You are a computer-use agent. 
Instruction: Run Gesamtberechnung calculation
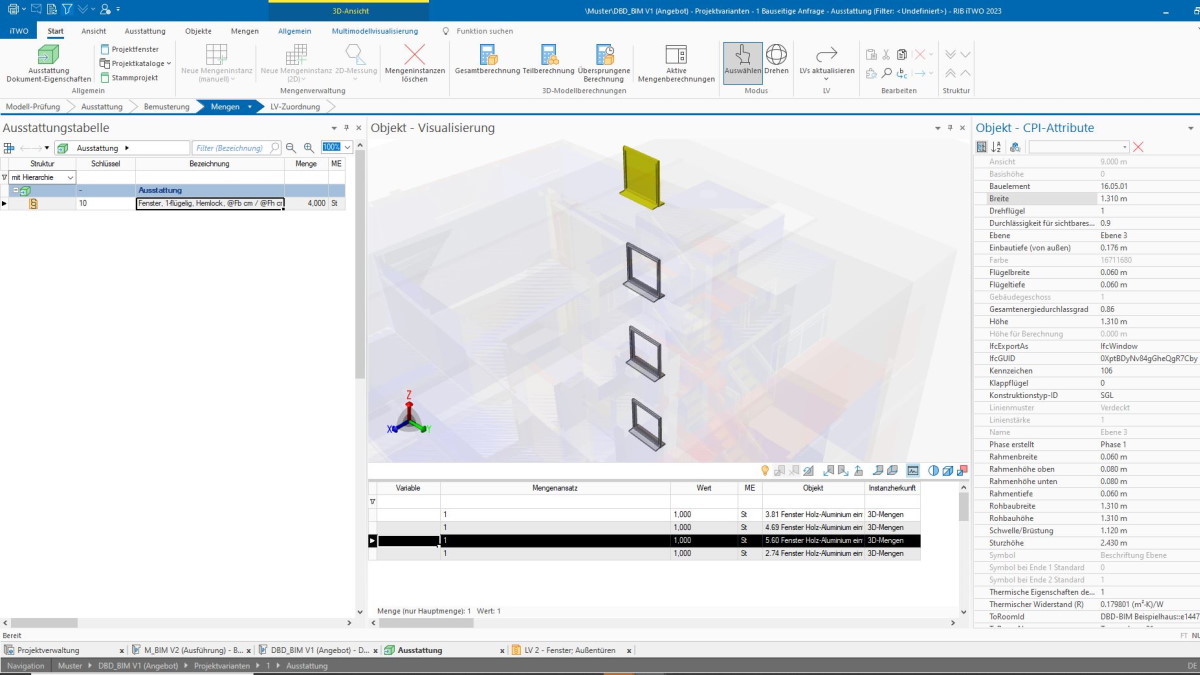coord(487,61)
